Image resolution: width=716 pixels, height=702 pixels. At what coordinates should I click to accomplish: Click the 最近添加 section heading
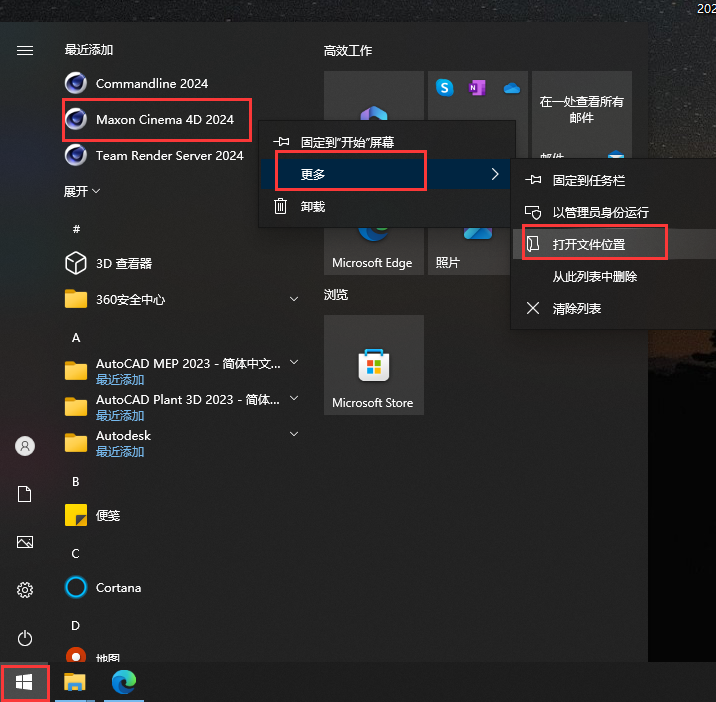pyautogui.click(x=89, y=50)
